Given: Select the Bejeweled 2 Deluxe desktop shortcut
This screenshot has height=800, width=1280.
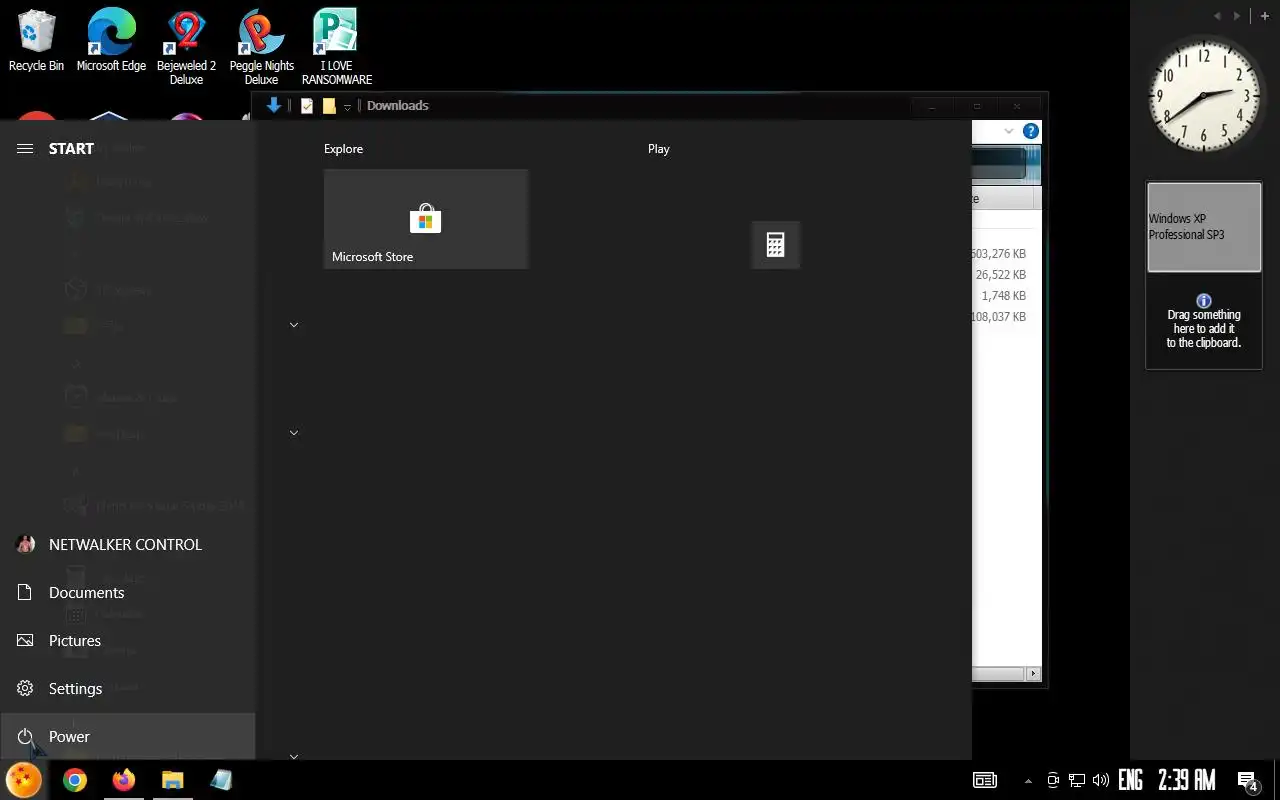Looking at the screenshot, I should pos(186,47).
